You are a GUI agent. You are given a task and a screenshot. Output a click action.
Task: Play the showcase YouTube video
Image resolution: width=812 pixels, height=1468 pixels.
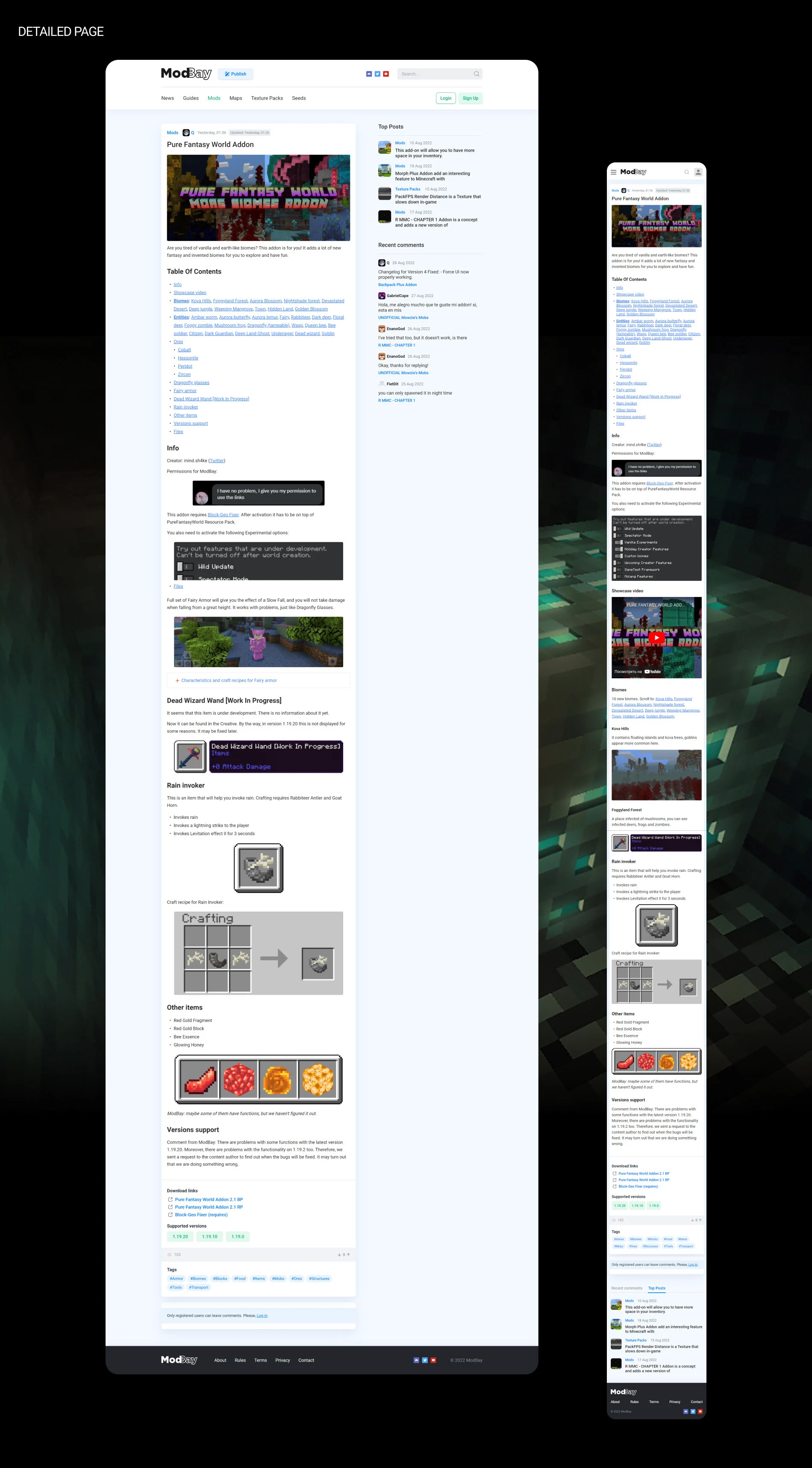coord(656,637)
